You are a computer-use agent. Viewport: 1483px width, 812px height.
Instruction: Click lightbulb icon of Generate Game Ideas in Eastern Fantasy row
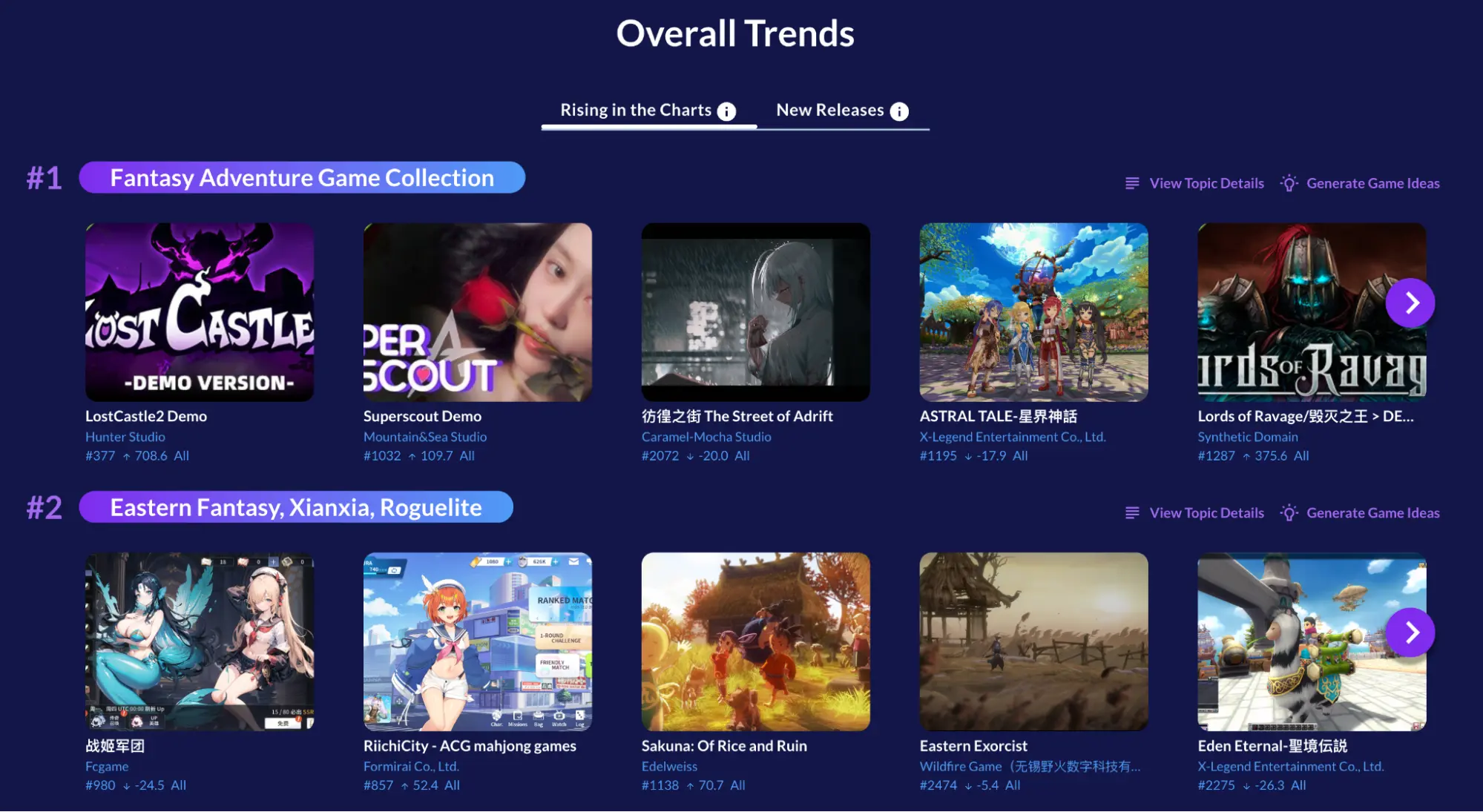tap(1289, 512)
